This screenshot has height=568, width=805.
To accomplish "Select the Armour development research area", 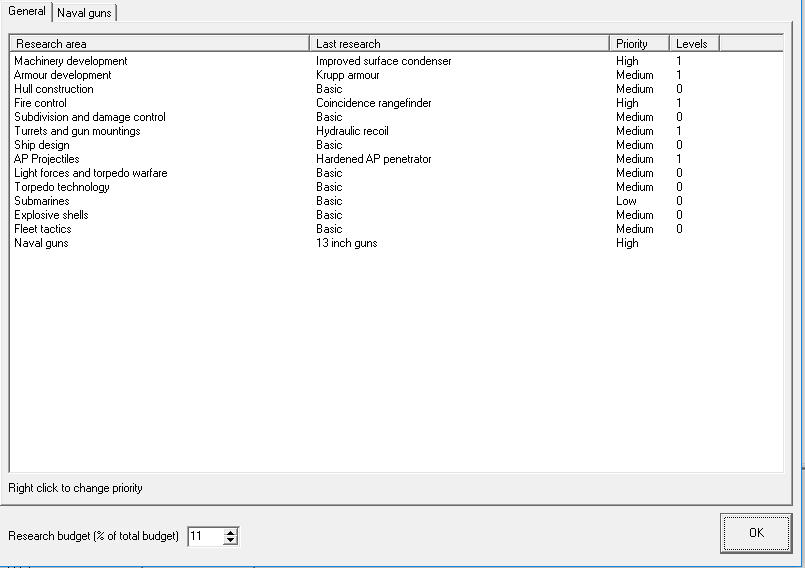I will pyautogui.click(x=63, y=75).
